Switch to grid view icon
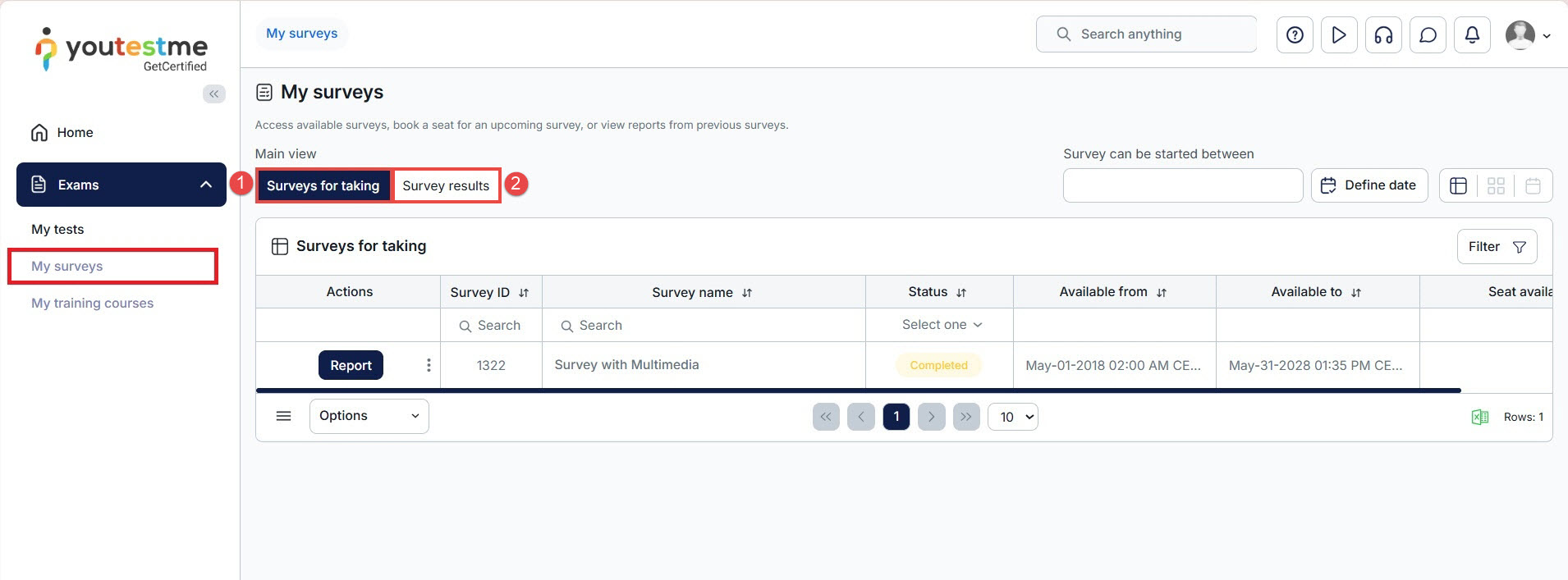Image resolution: width=1568 pixels, height=580 pixels. pyautogui.click(x=1496, y=185)
